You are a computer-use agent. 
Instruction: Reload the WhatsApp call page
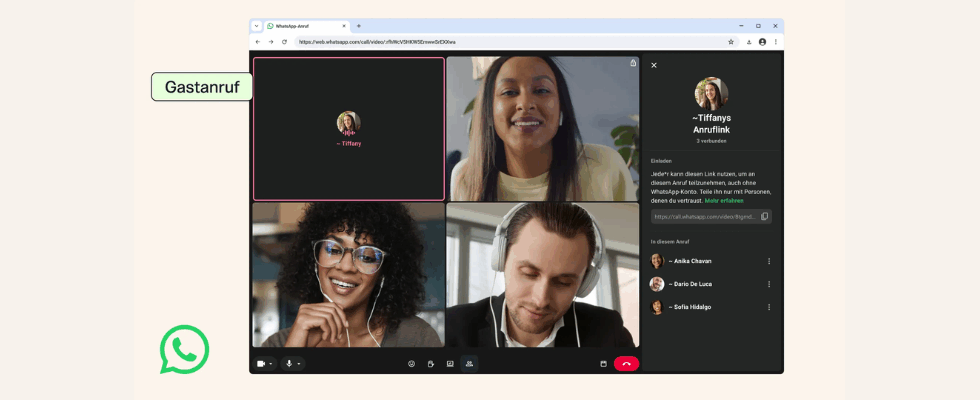(284, 42)
